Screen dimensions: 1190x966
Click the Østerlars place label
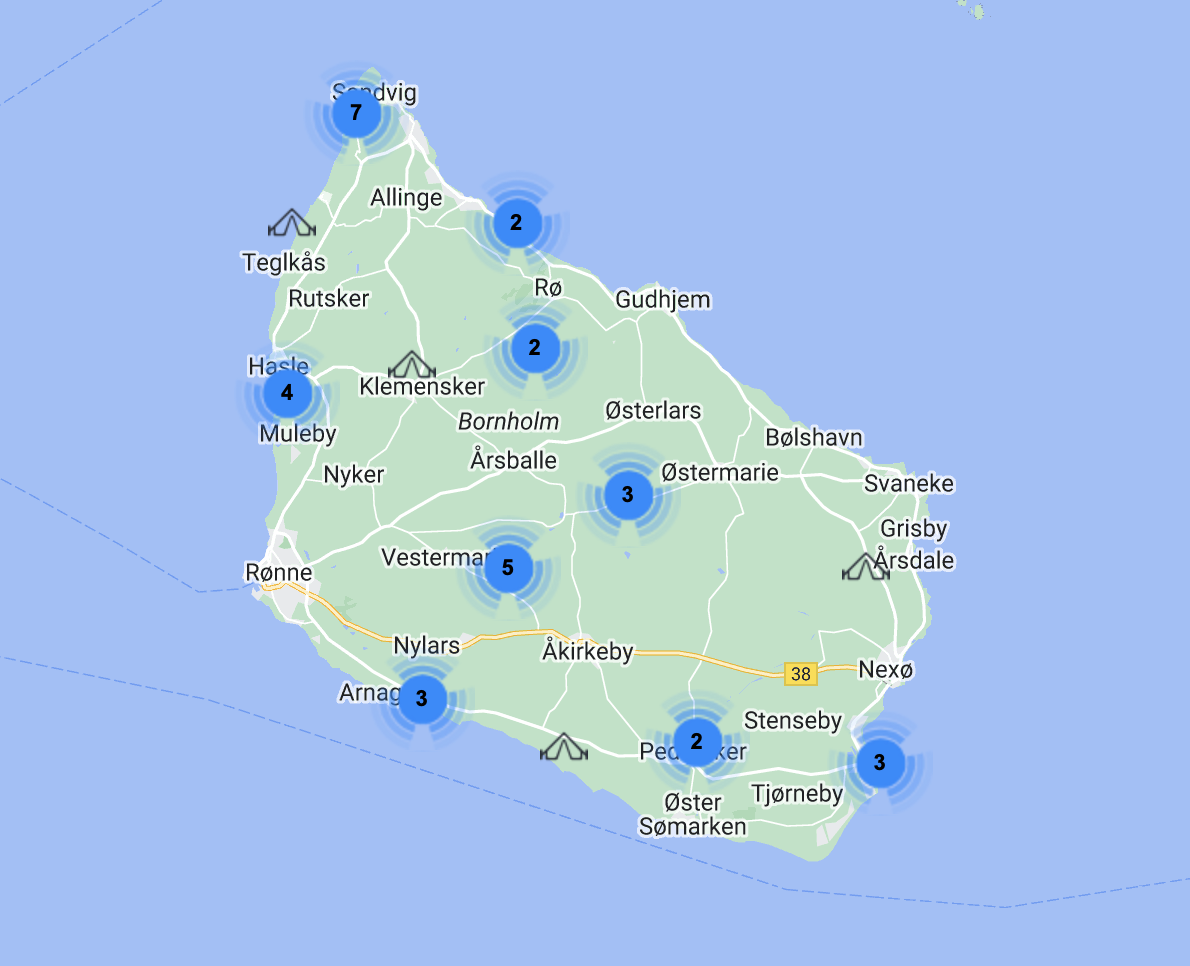point(653,411)
